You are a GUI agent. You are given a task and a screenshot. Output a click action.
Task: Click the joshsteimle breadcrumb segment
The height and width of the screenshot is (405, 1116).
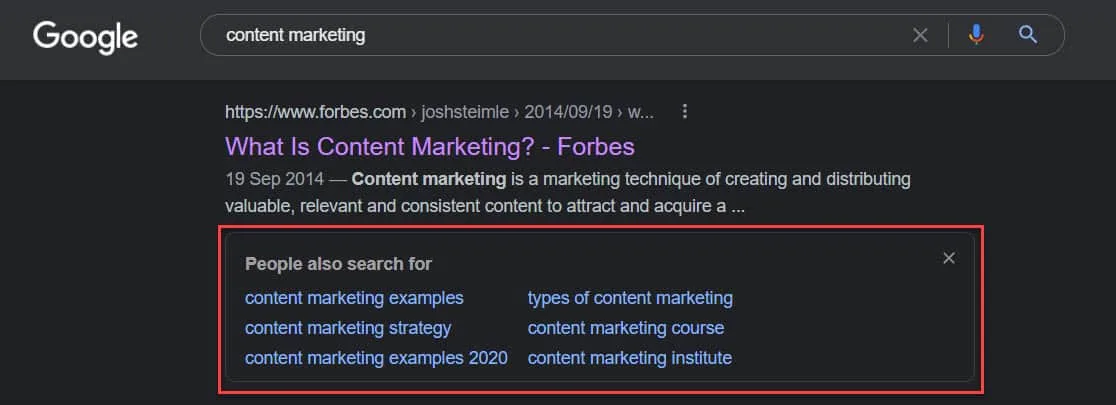coord(475,111)
